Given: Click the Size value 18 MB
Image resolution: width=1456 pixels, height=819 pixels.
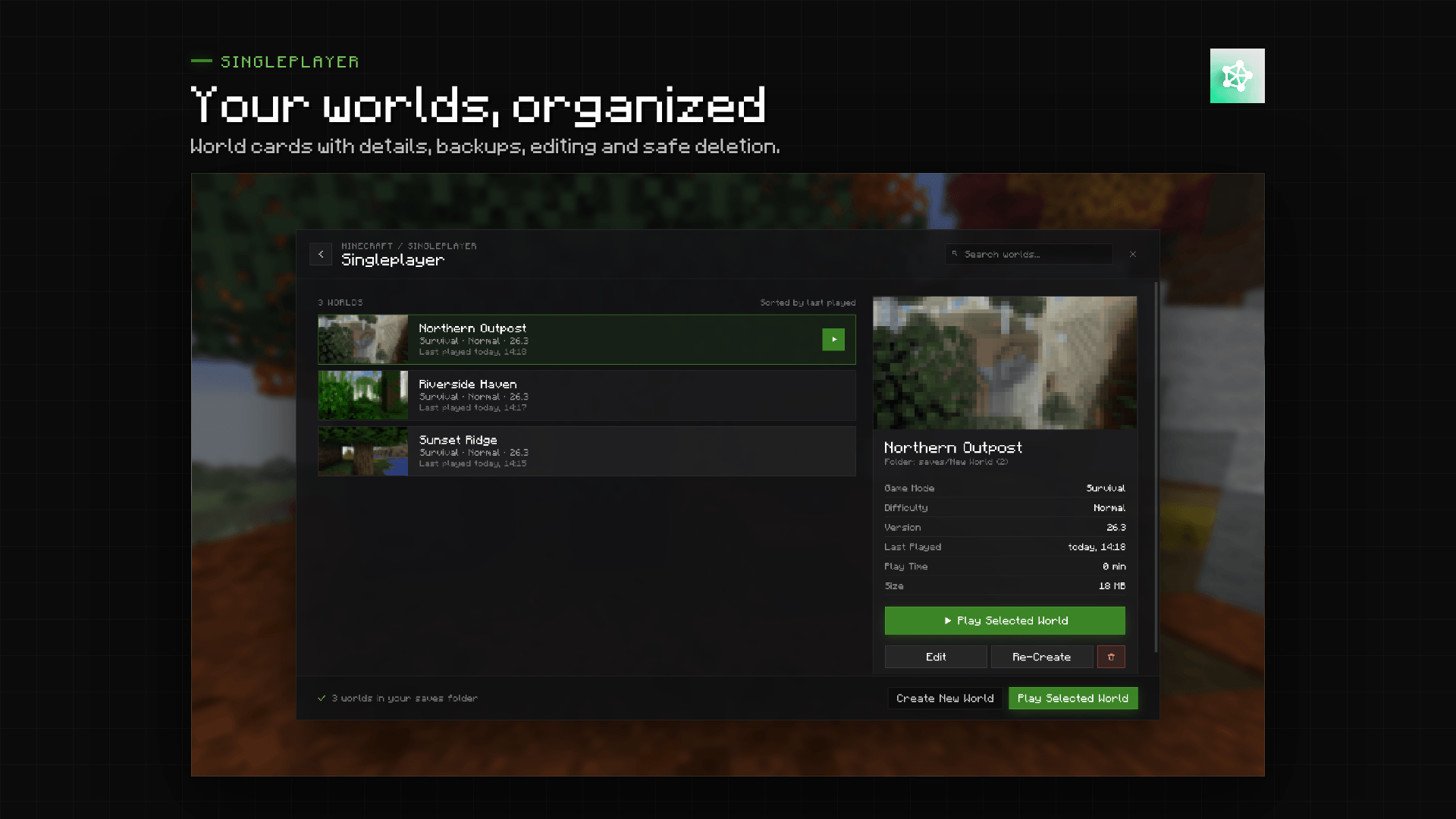Looking at the screenshot, I should tap(1112, 586).
